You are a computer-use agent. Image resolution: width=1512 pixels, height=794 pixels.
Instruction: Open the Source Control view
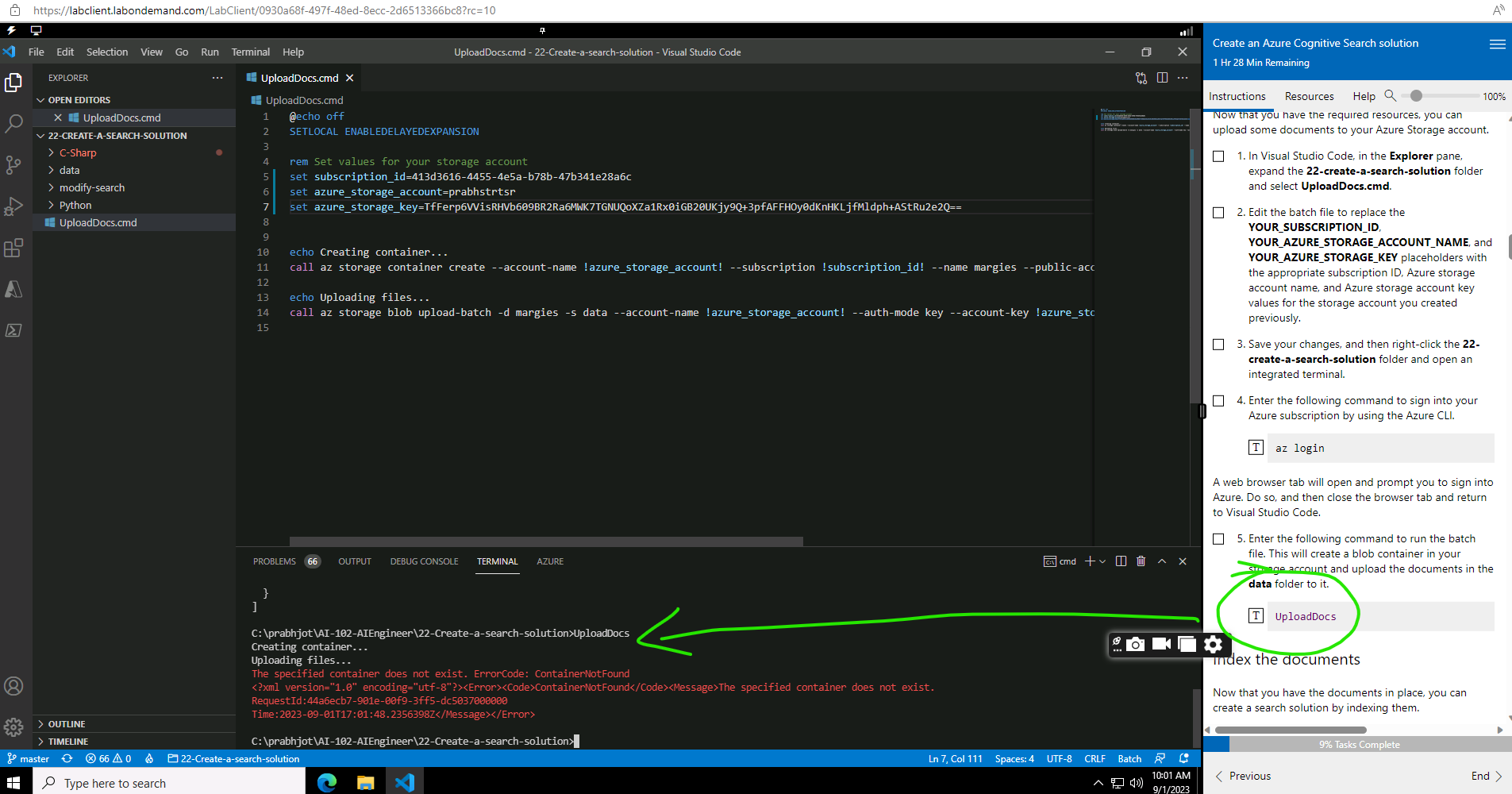[13, 165]
